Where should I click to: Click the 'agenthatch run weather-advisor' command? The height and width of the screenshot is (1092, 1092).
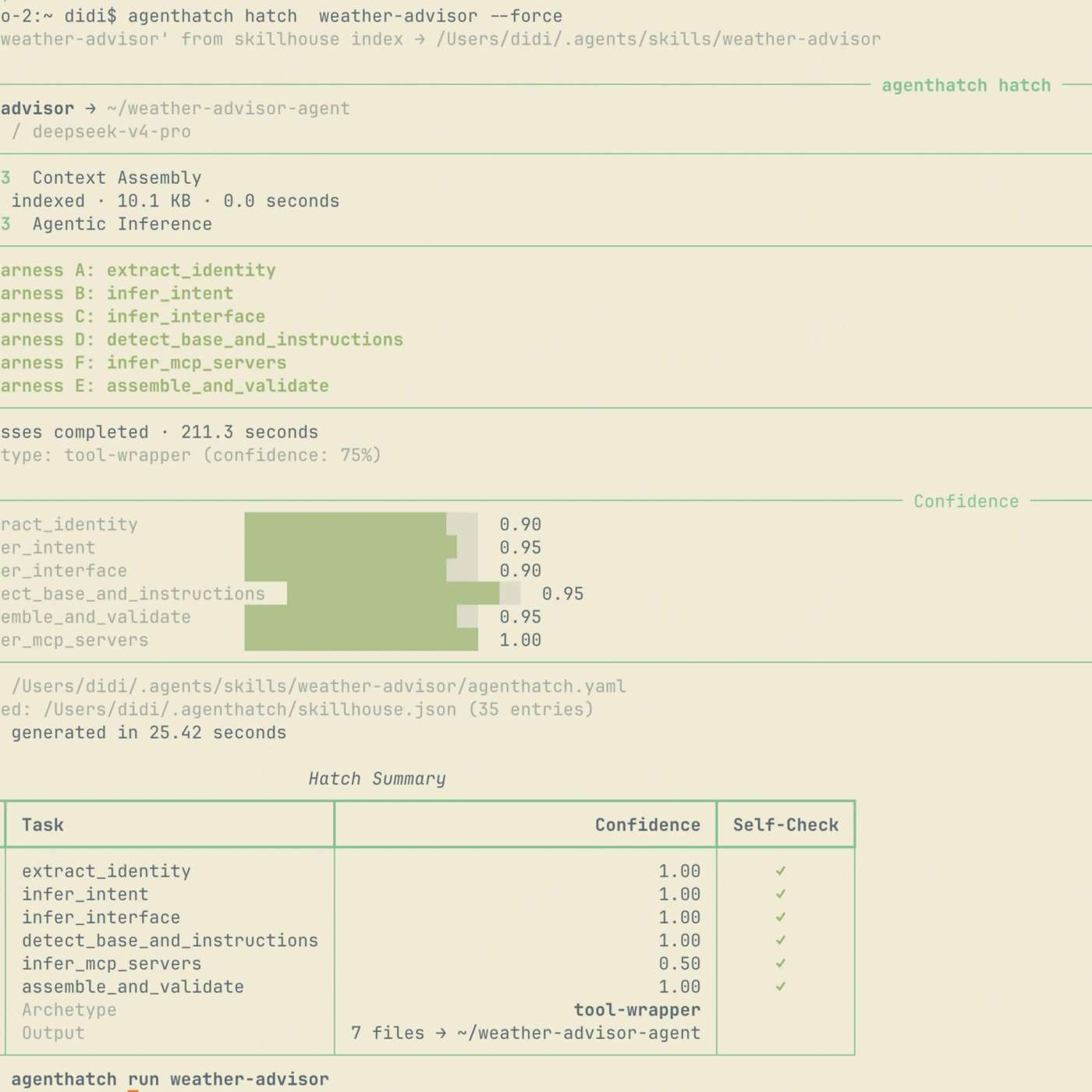pyautogui.click(x=170, y=1080)
